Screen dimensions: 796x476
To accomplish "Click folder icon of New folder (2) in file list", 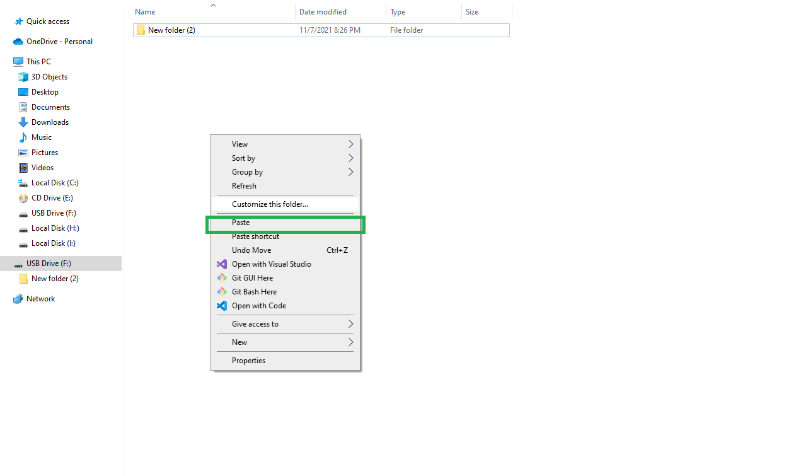I will click(x=141, y=30).
